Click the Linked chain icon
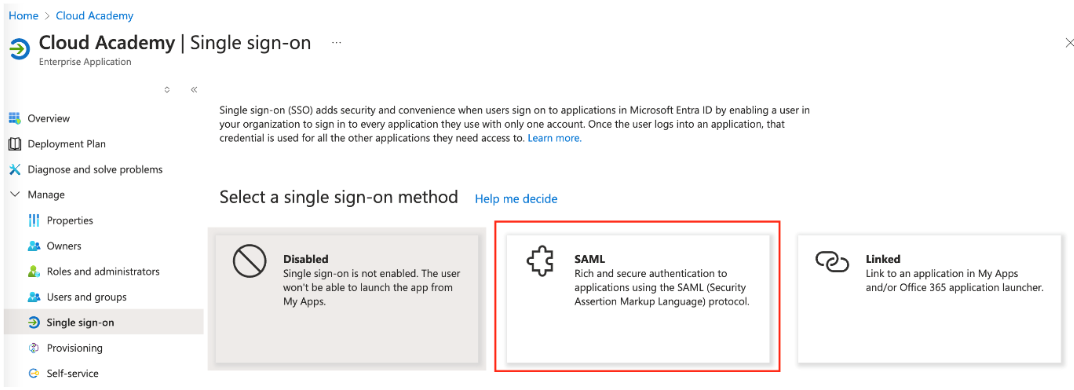1074x390 pixels. 832,261
